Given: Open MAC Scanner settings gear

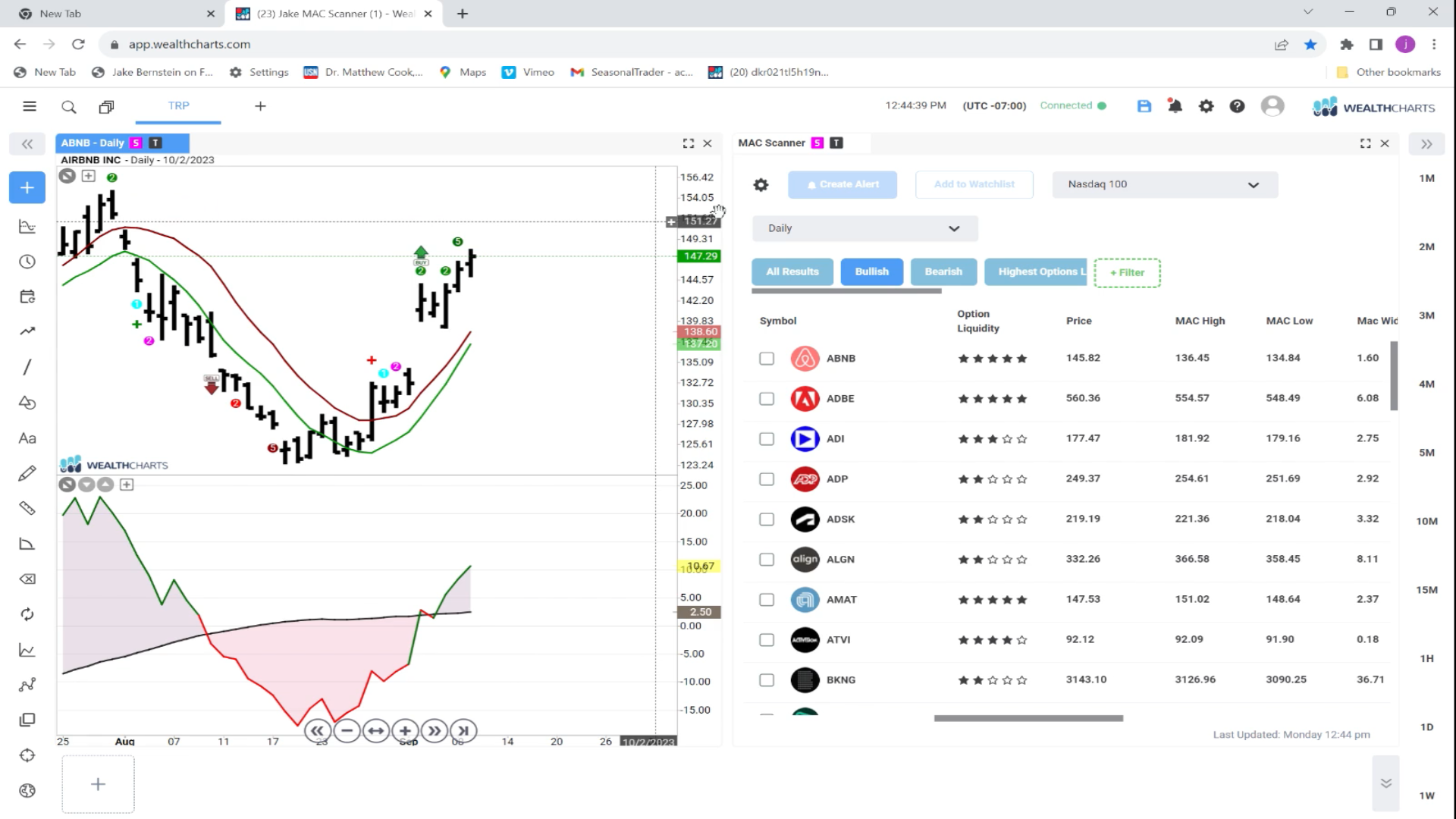Looking at the screenshot, I should click(x=761, y=185).
